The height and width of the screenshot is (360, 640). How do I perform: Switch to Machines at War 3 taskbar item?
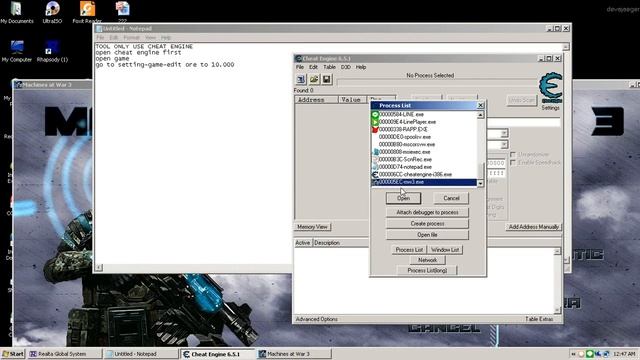294,354
